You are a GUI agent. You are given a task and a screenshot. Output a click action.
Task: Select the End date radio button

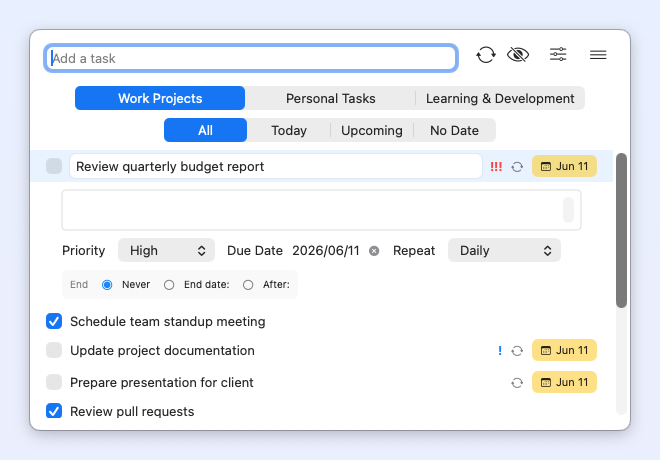(169, 285)
